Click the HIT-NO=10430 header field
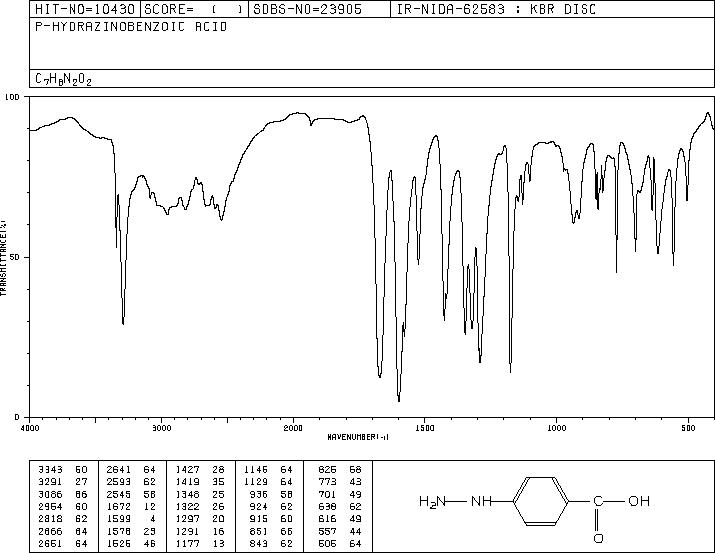Image resolution: width=715 pixels, height=553 pixels. pos(85,9)
